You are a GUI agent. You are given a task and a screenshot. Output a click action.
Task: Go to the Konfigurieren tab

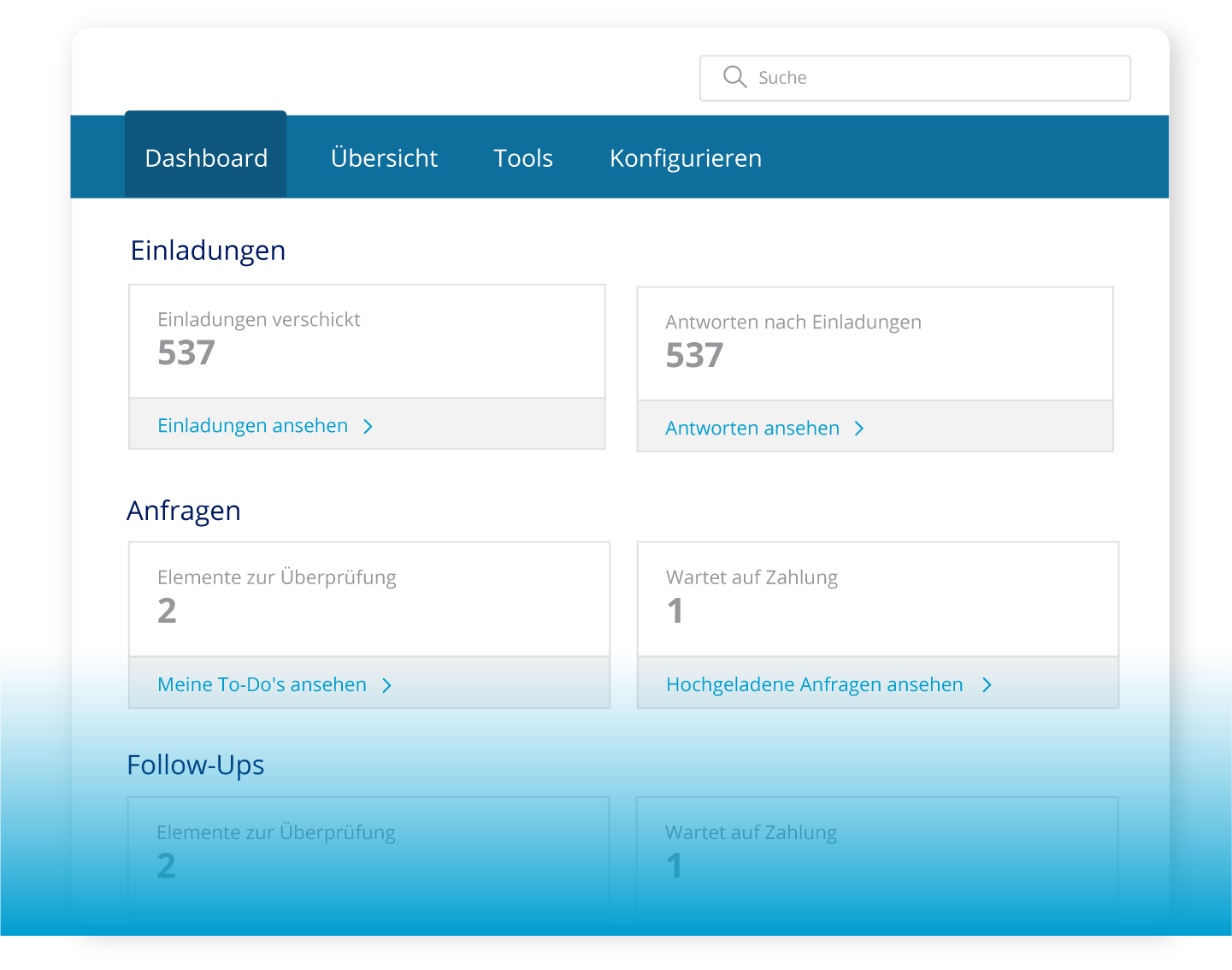coord(685,157)
